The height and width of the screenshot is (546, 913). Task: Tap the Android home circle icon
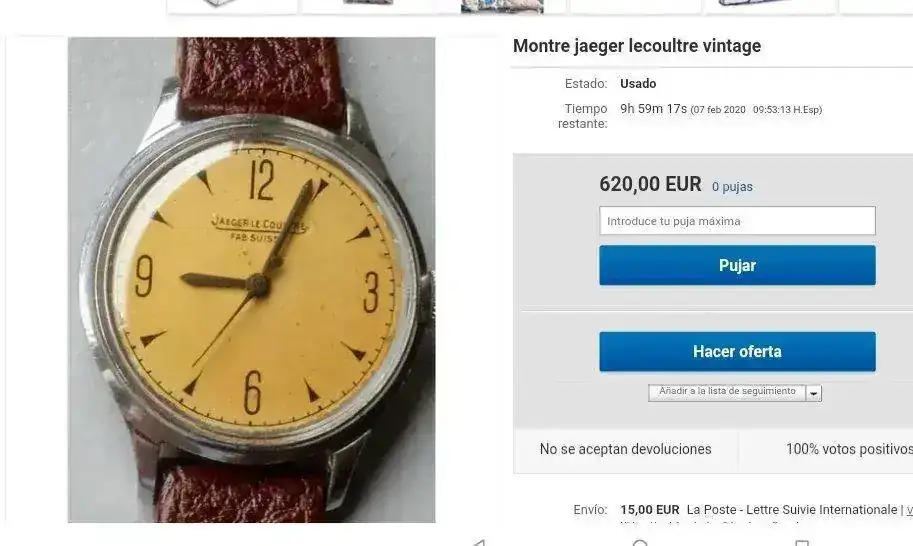pyautogui.click(x=640, y=543)
